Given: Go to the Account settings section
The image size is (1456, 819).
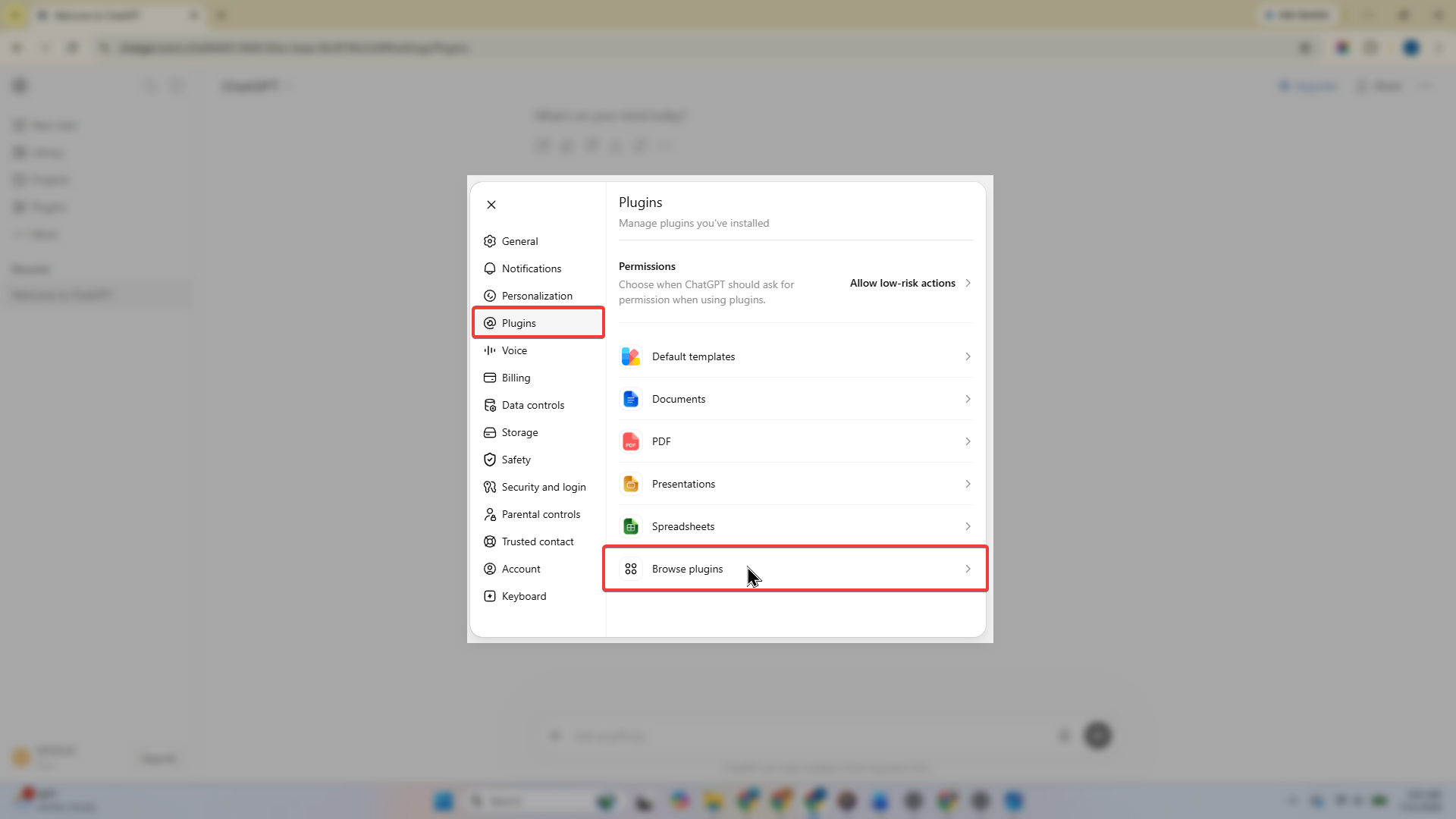Looking at the screenshot, I should (538, 569).
